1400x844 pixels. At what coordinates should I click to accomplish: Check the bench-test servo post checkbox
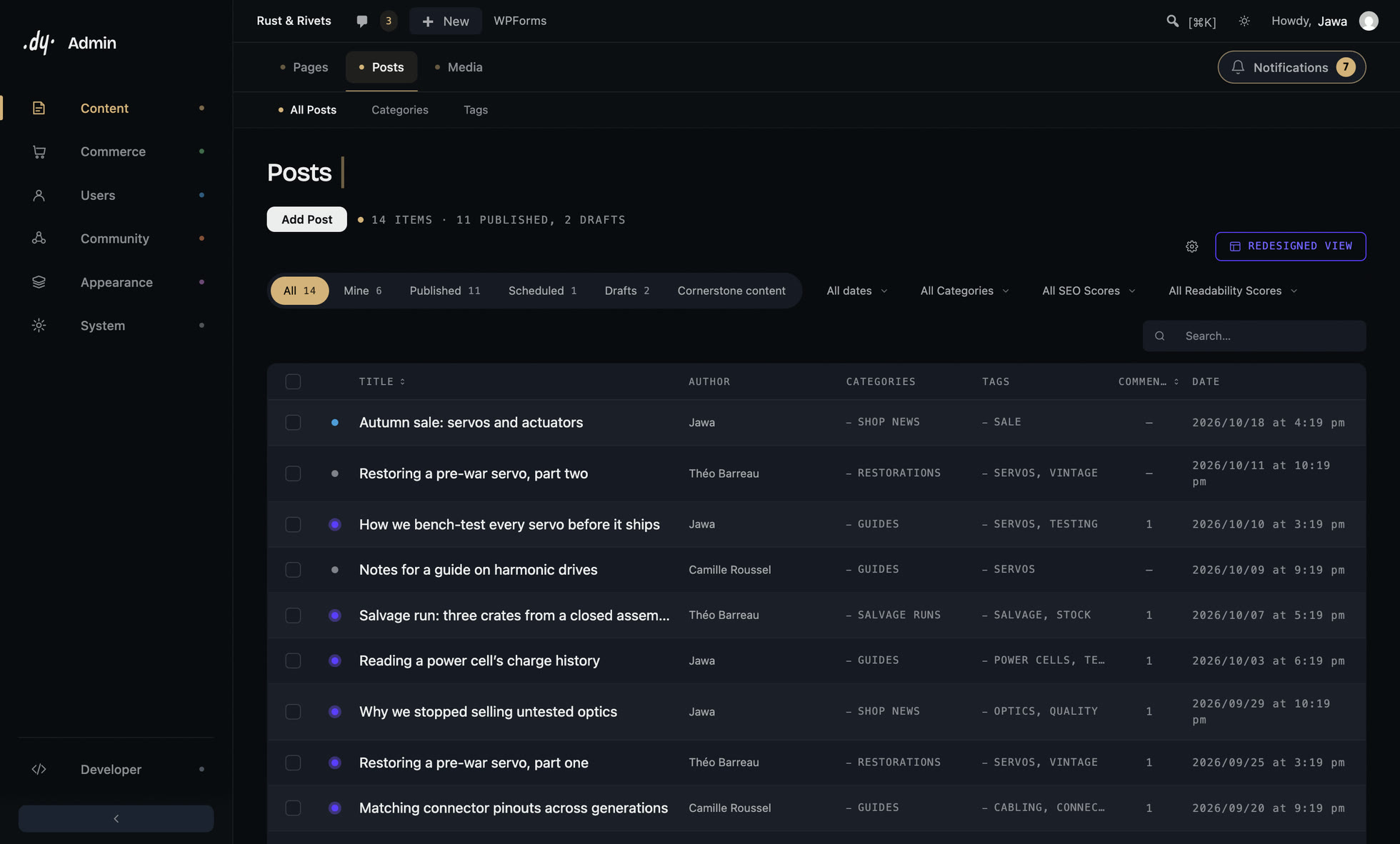(x=293, y=524)
